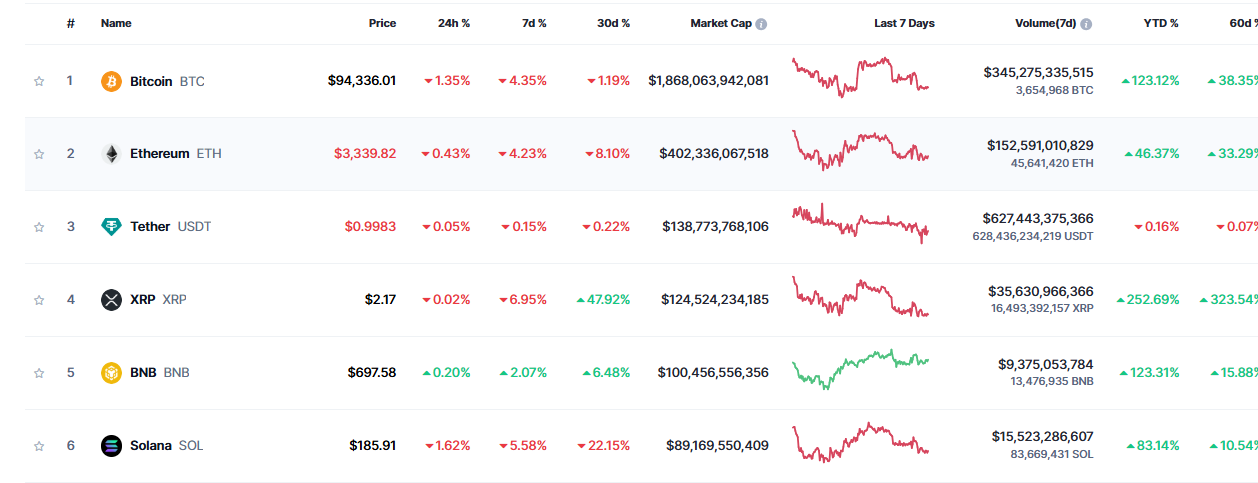The image size is (1258, 483).
Task: Sort the table by YTD % column
Action: coord(1161,23)
